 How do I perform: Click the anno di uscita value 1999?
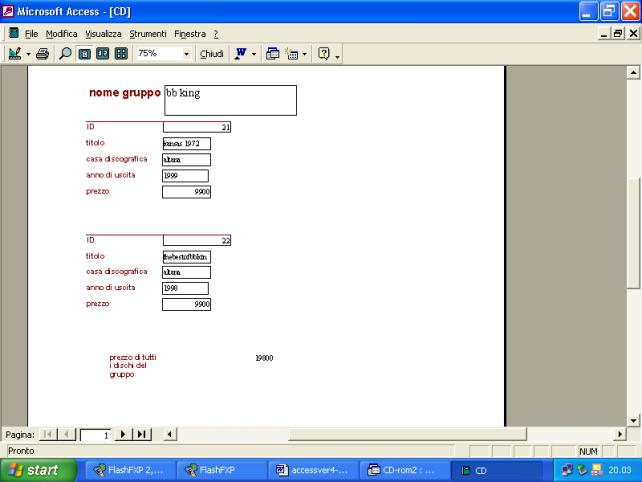[185, 176]
